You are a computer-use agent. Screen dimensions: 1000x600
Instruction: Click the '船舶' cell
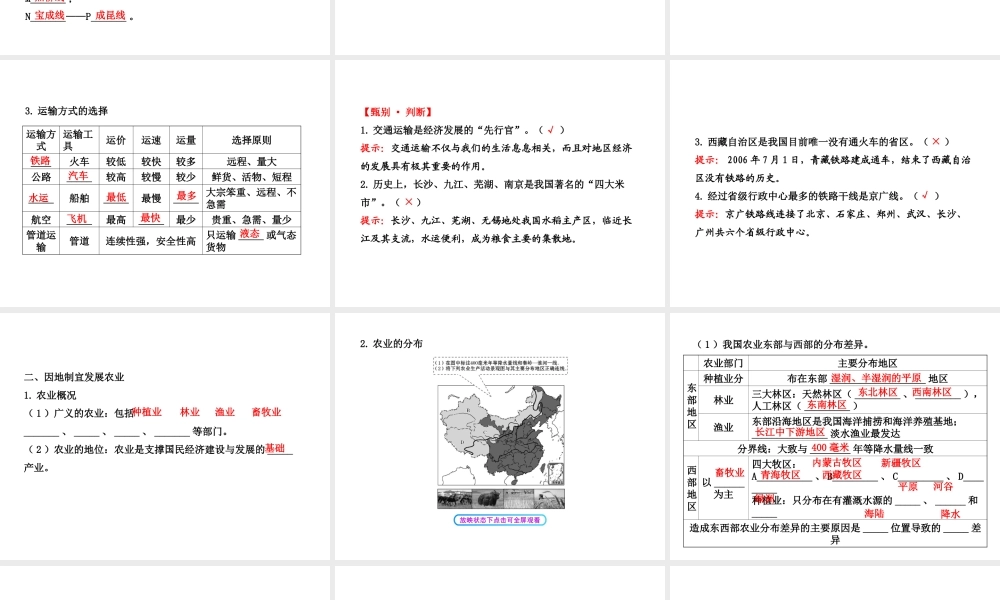tap(79, 198)
